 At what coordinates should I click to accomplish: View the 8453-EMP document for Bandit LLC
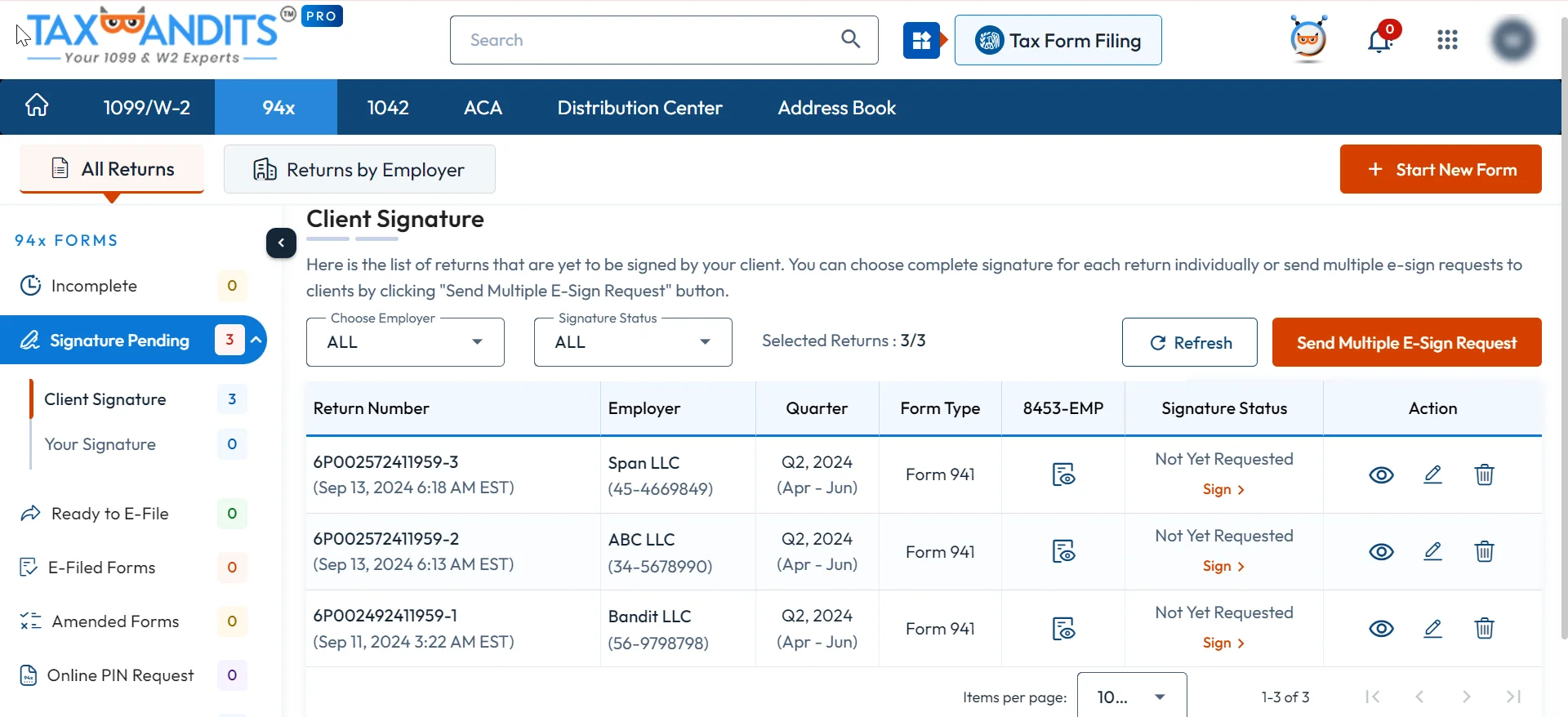pos(1063,628)
